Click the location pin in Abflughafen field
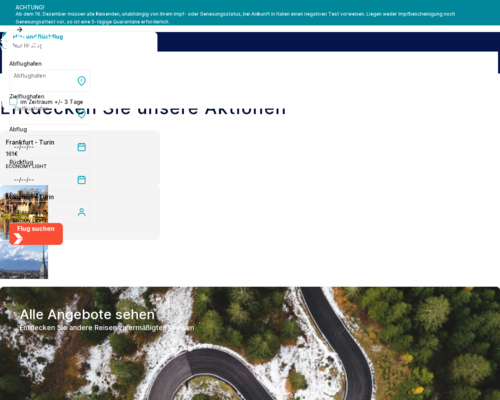 tap(82, 81)
